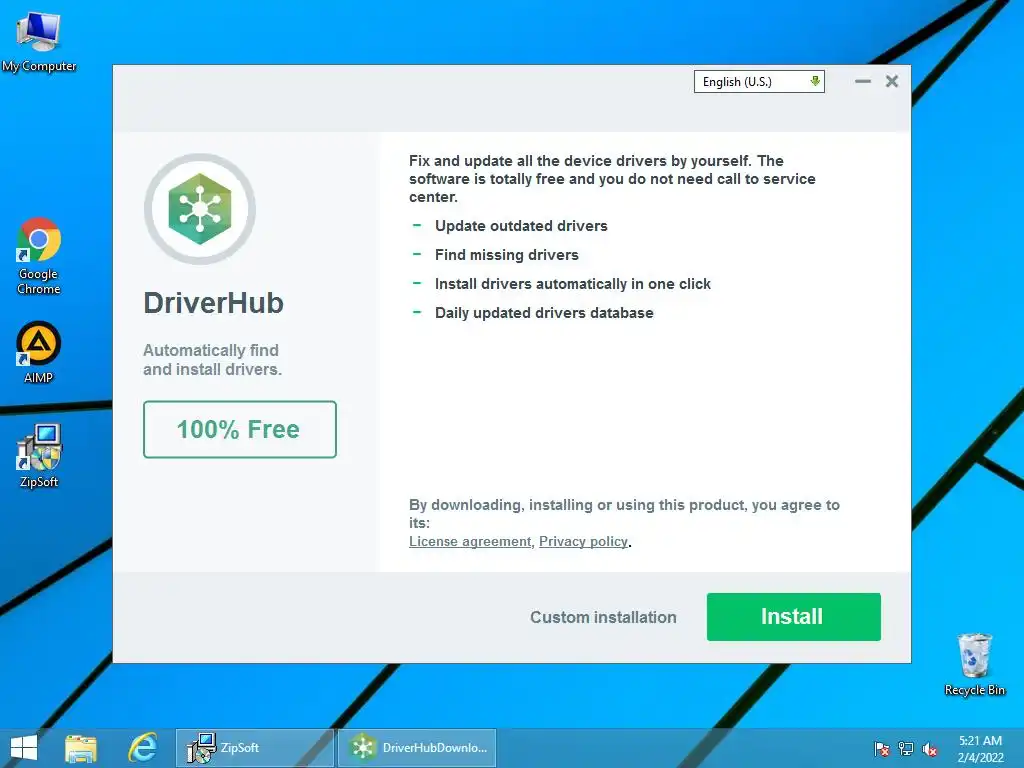Open the Privacy policy link
Image resolution: width=1024 pixels, height=768 pixels.
[583, 541]
